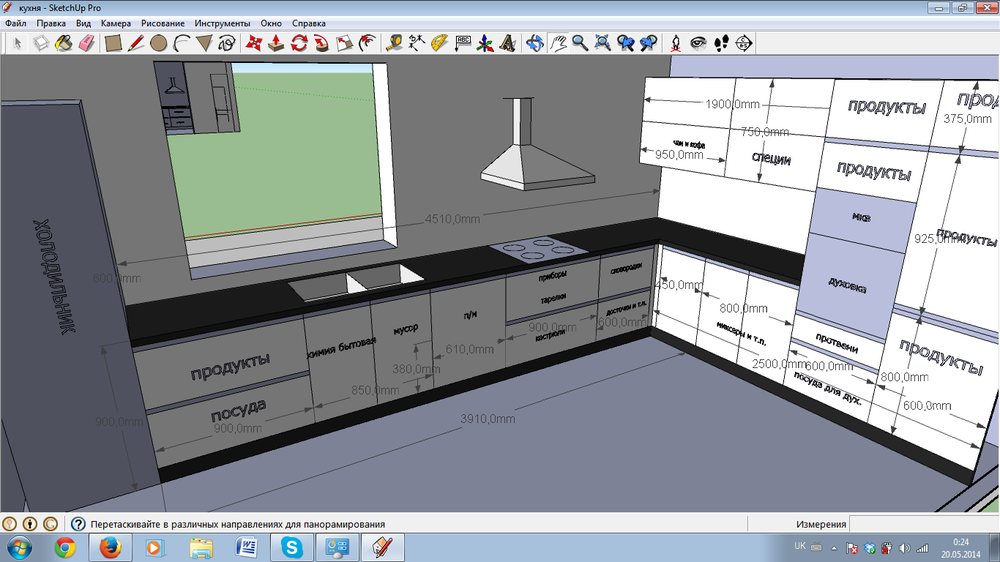Select the Move tool

[x=253, y=43]
